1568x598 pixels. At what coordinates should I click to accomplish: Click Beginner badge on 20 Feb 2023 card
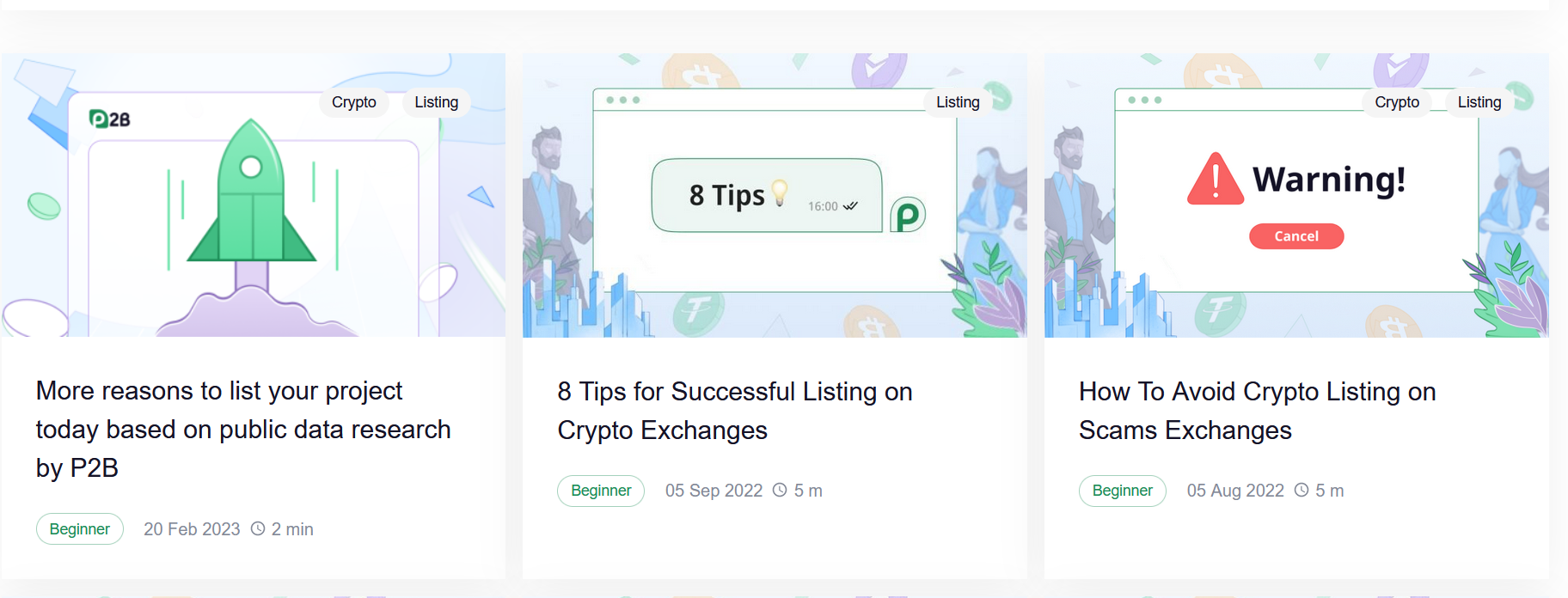tap(80, 529)
